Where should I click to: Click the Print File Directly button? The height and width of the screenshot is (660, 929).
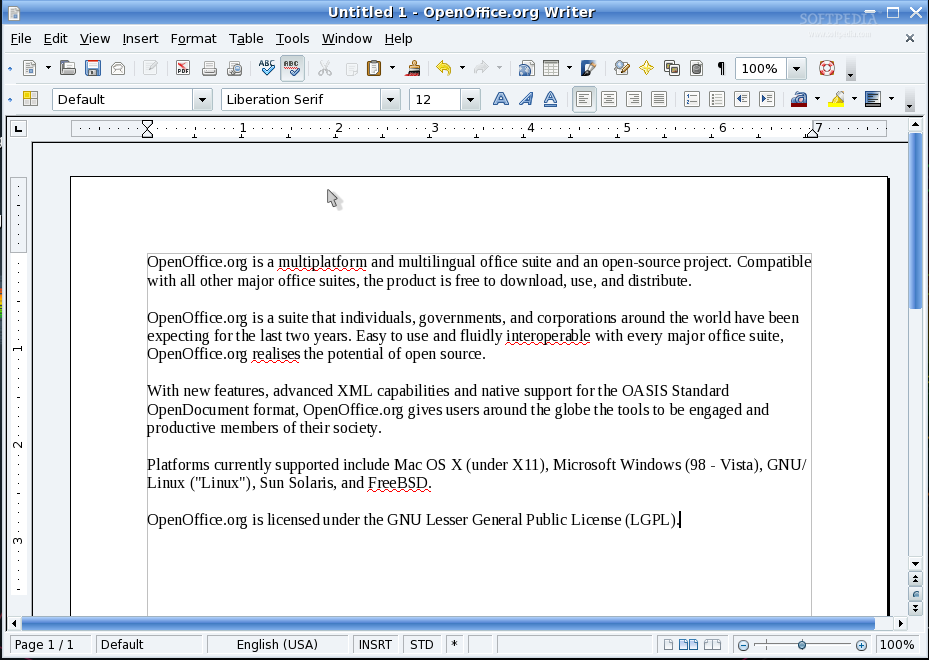tap(209, 68)
